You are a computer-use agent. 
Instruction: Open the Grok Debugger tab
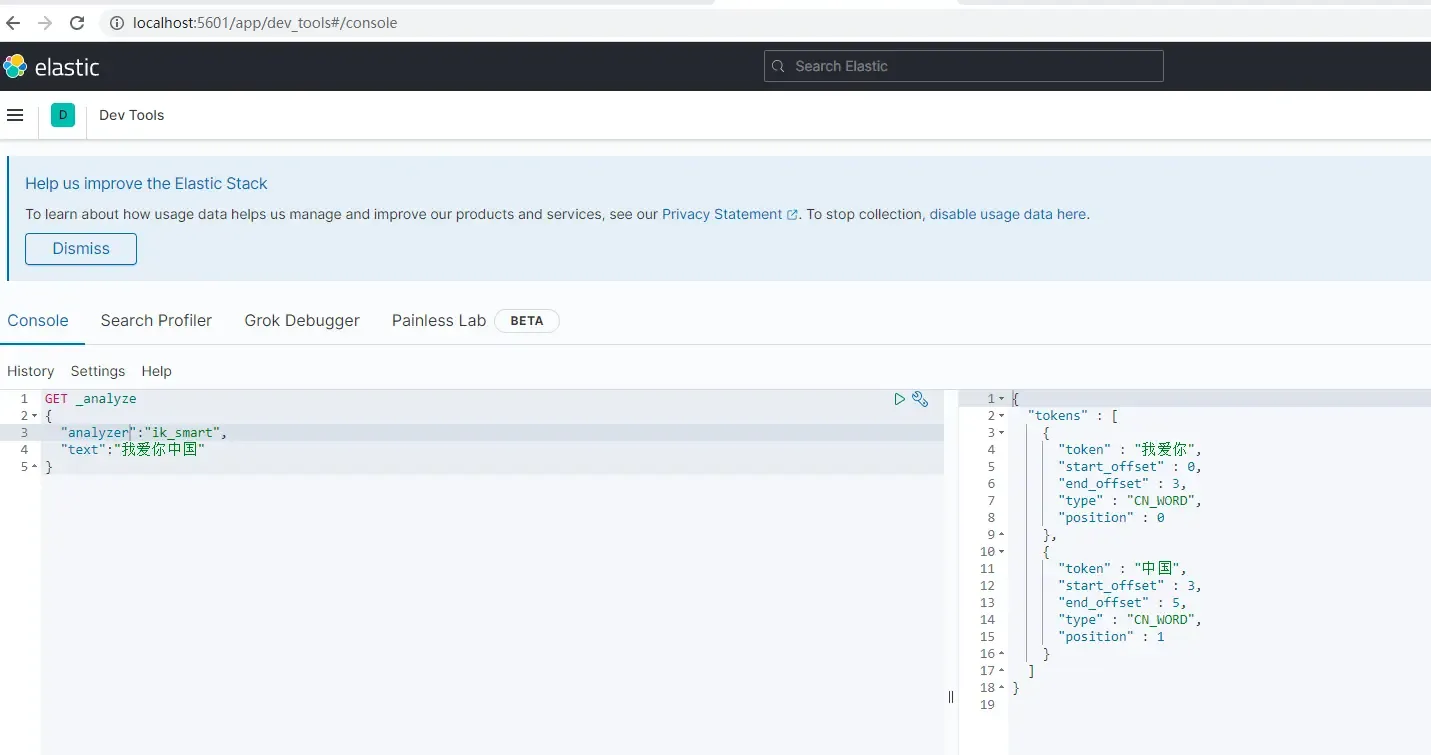(x=302, y=320)
